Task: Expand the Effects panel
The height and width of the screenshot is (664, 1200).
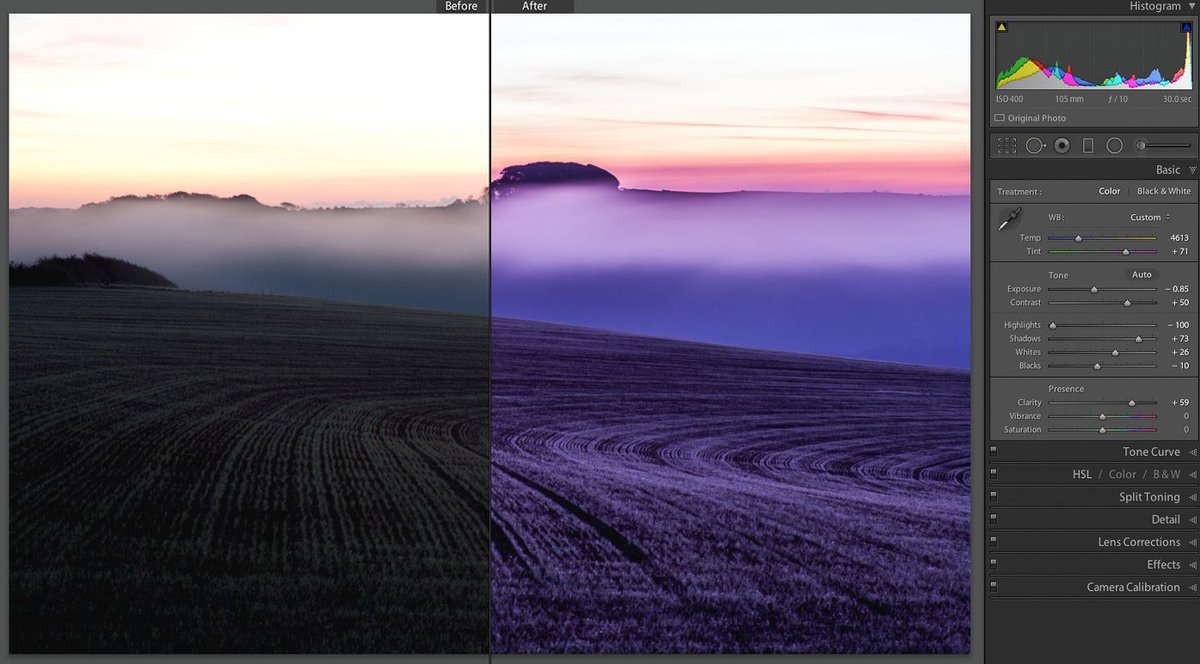Action: pos(1191,565)
